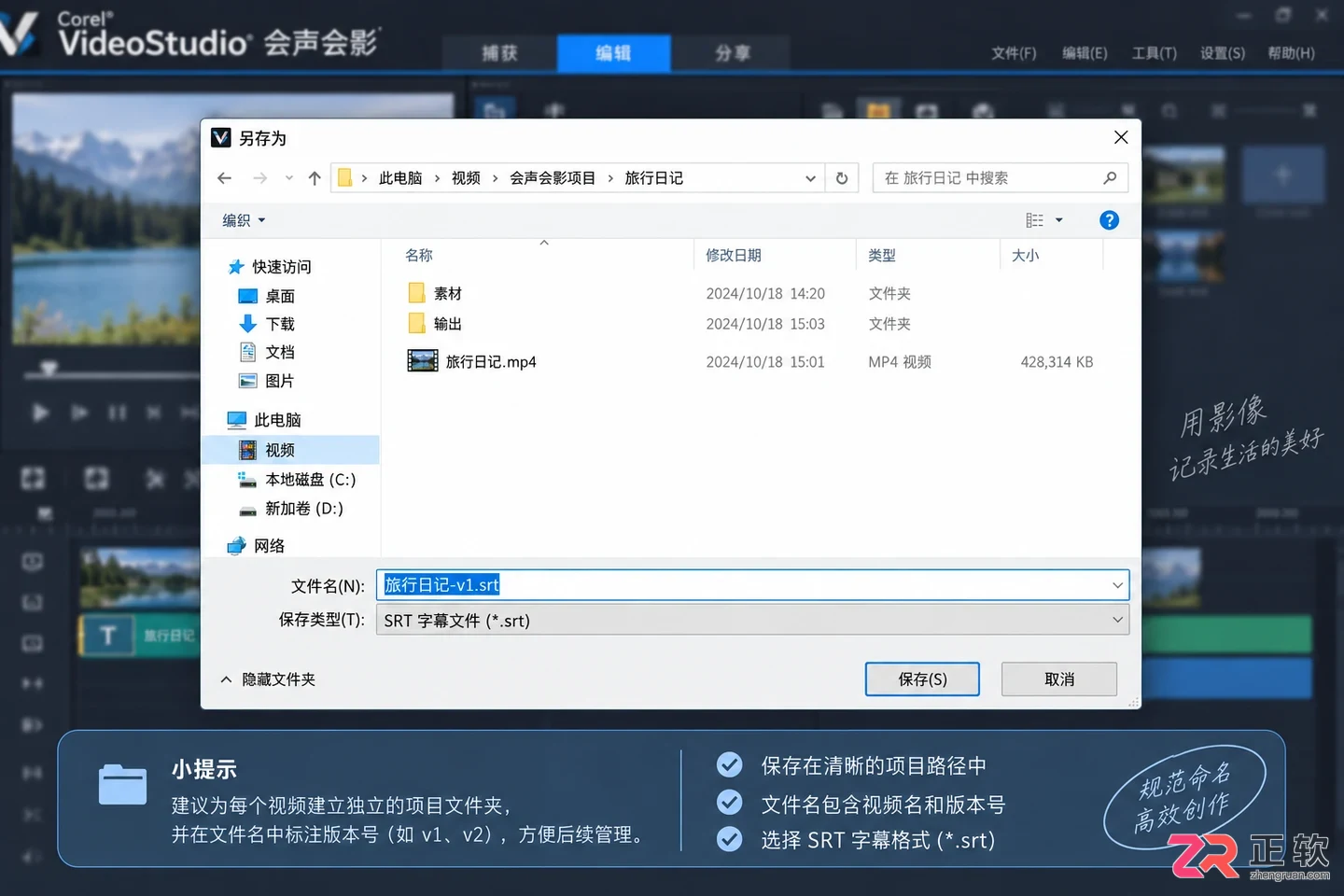Expand the view options dropdown arrow
The height and width of the screenshot is (896, 1344).
point(1059,220)
